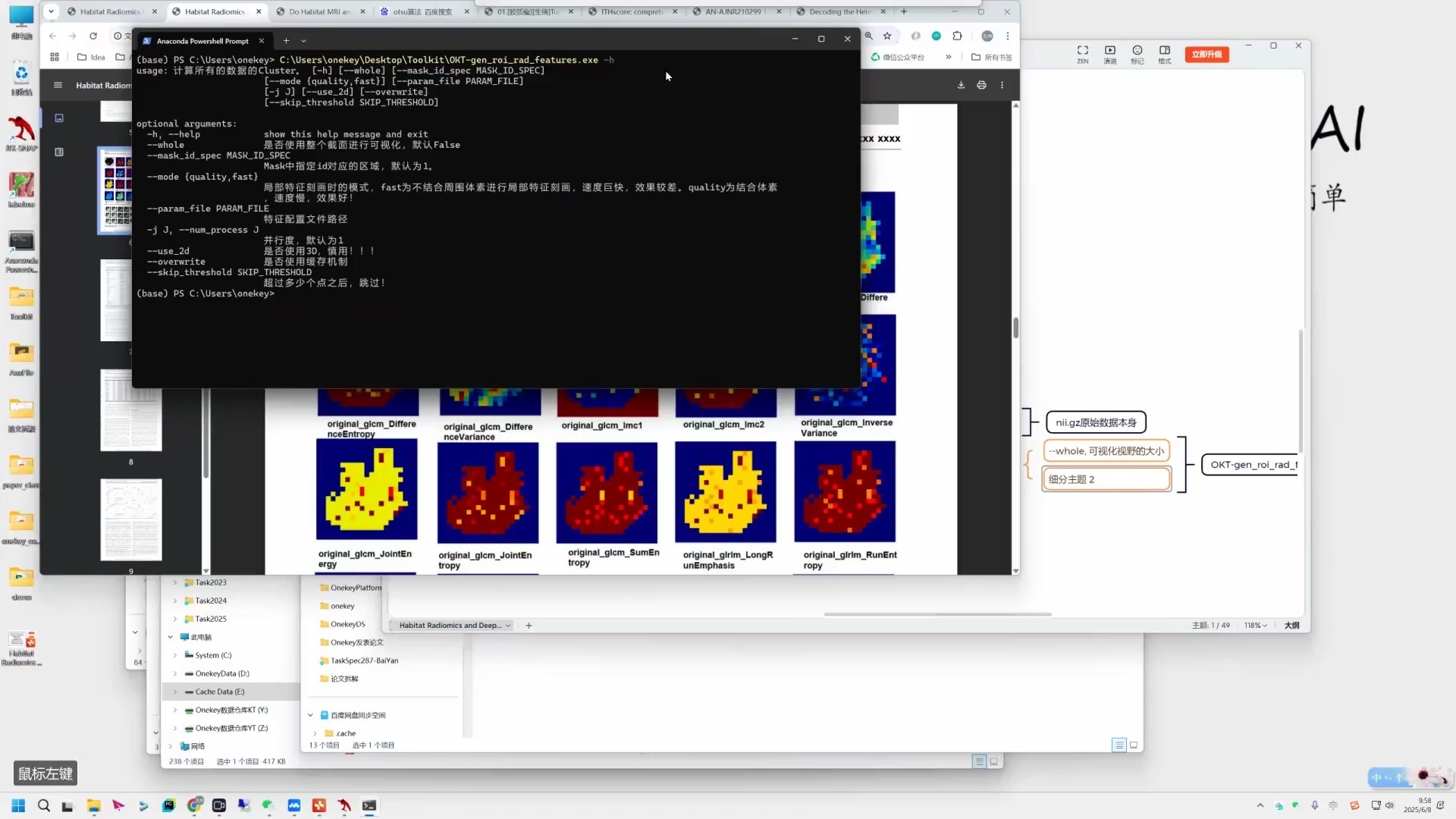Open the 微信公众平台 bookmark

pyautogui.click(x=898, y=57)
